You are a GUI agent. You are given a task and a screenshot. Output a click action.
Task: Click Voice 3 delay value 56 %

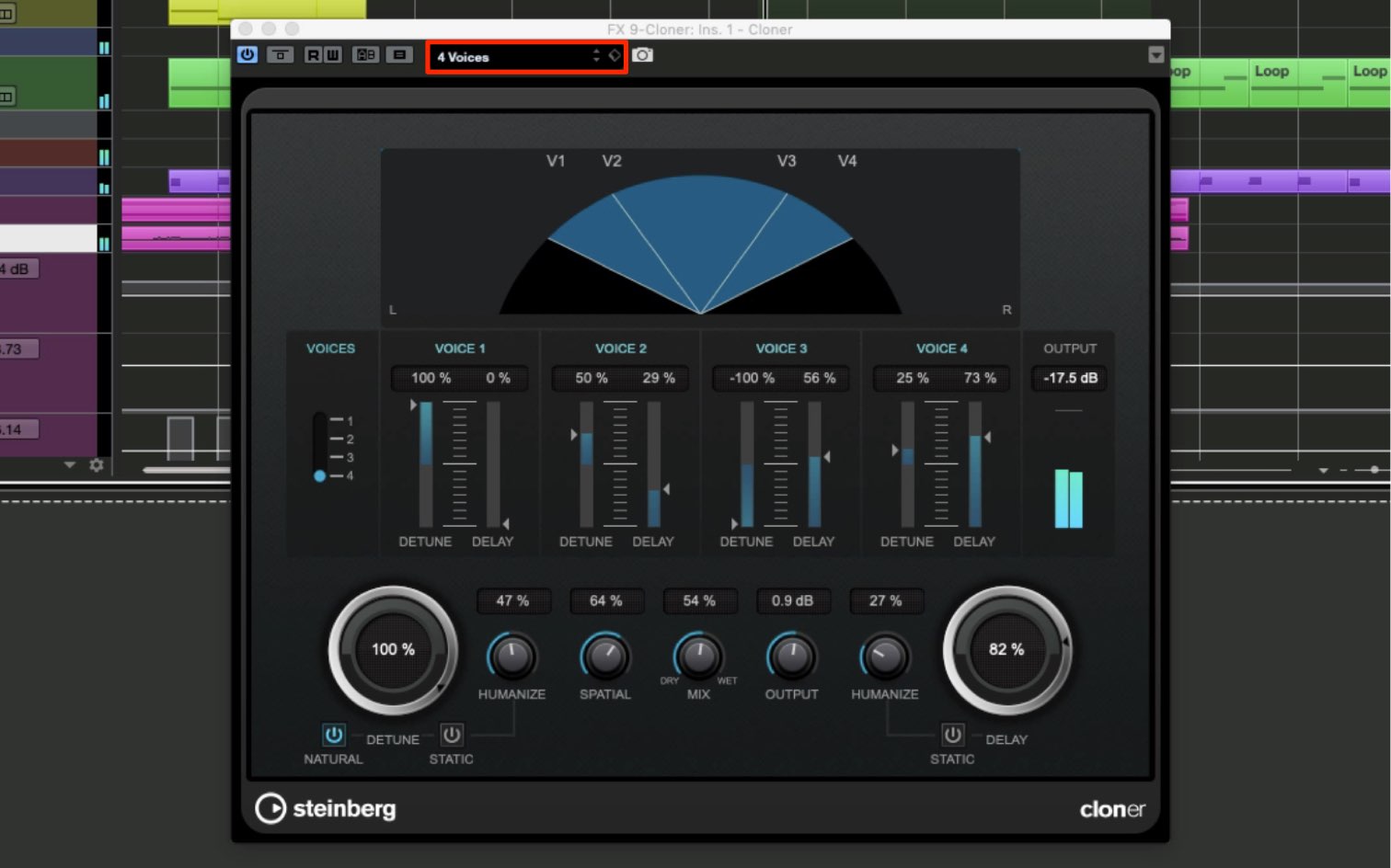(x=819, y=378)
